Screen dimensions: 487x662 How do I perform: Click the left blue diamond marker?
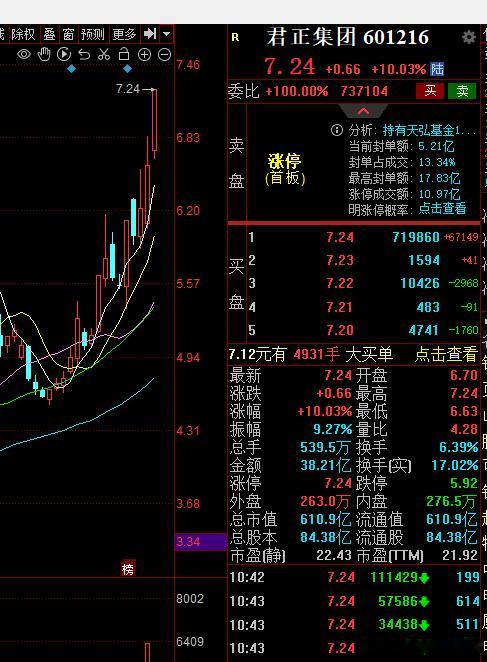tap(72, 68)
